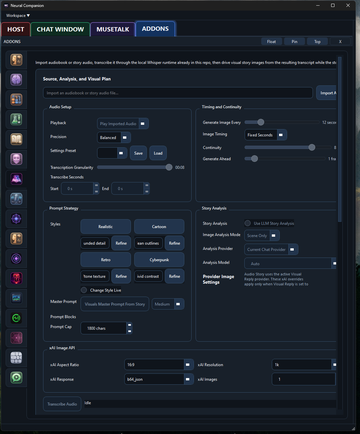Increase the Prompt Cap value
Viewport: 360px width, 434px height.
tap(129, 325)
